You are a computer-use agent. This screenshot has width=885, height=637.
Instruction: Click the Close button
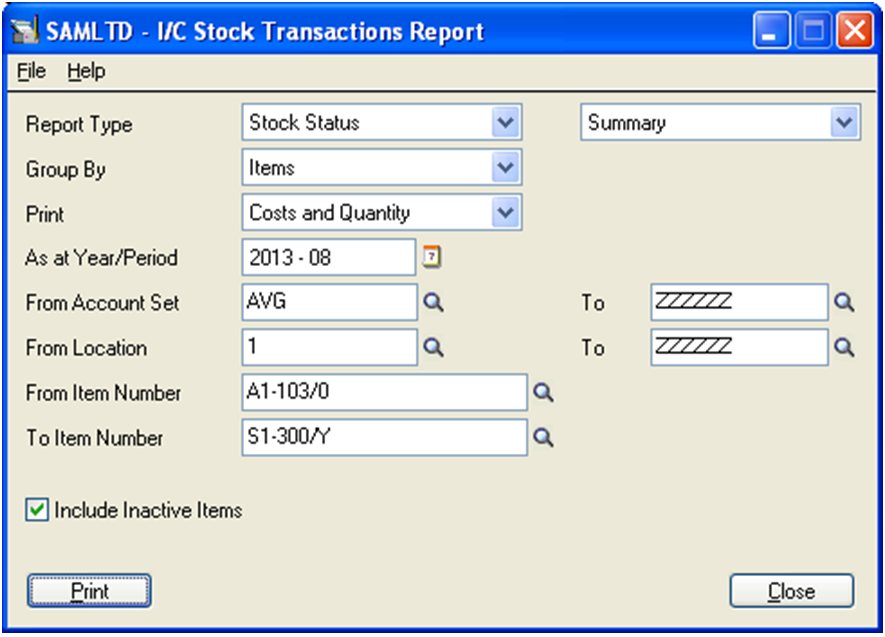(x=791, y=591)
